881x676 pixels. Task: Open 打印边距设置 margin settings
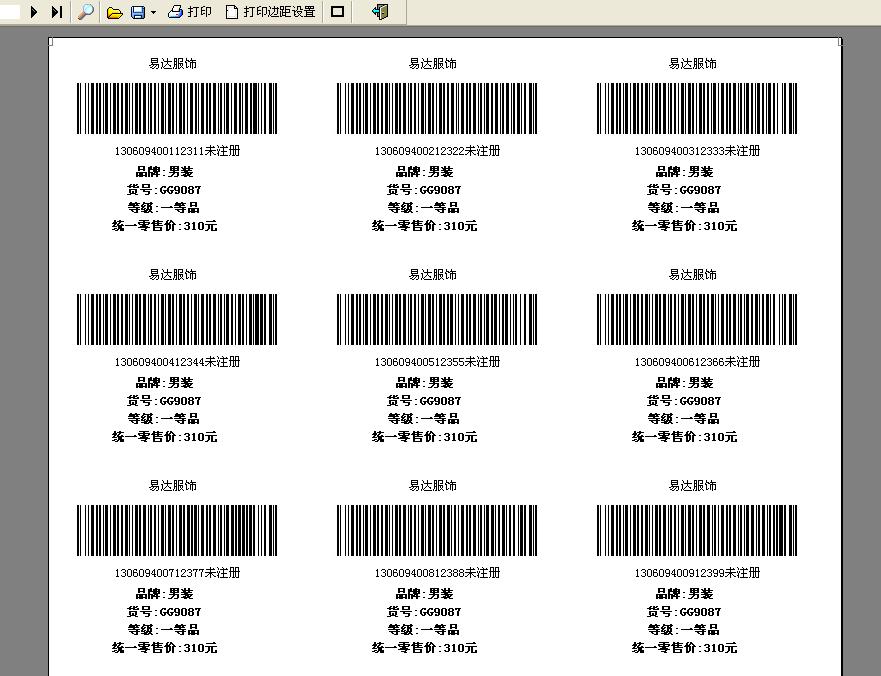point(271,12)
